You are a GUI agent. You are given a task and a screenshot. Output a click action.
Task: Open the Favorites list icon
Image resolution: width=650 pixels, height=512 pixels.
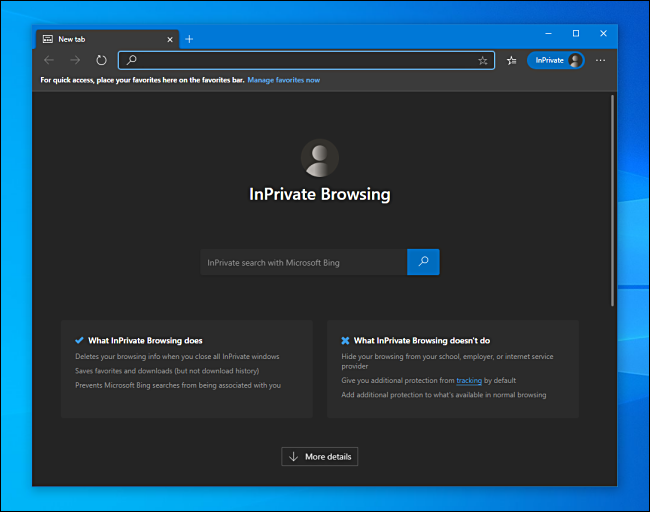[512, 60]
